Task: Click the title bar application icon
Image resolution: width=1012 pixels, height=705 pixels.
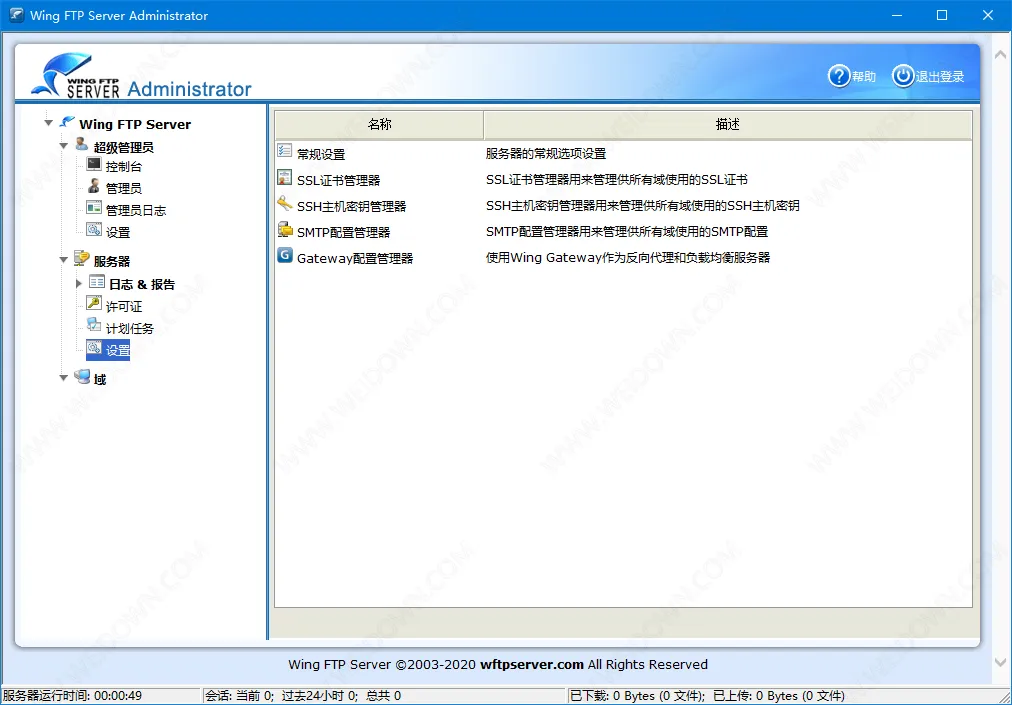Action: pos(16,15)
